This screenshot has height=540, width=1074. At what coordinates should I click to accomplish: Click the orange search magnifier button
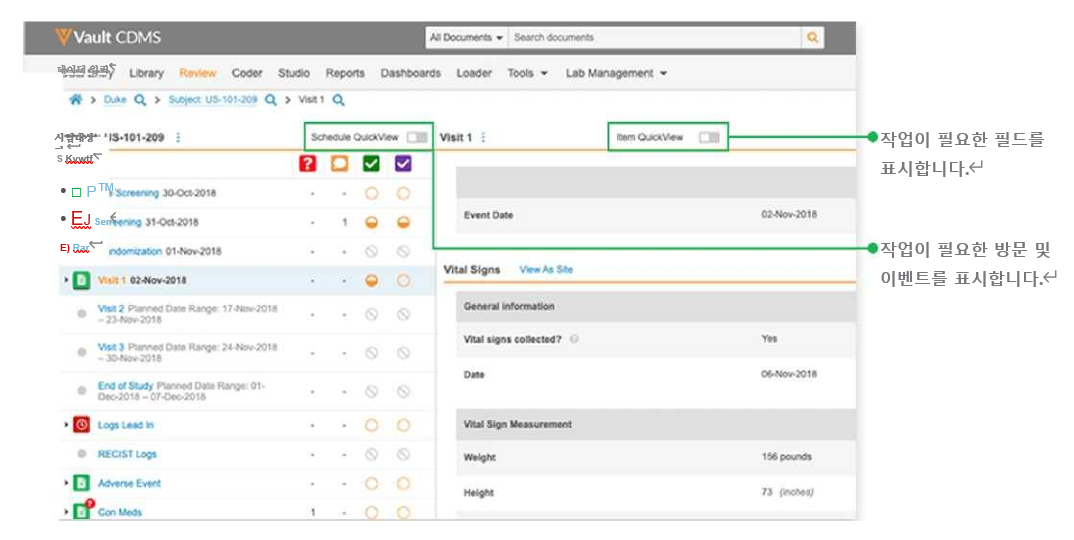813,38
